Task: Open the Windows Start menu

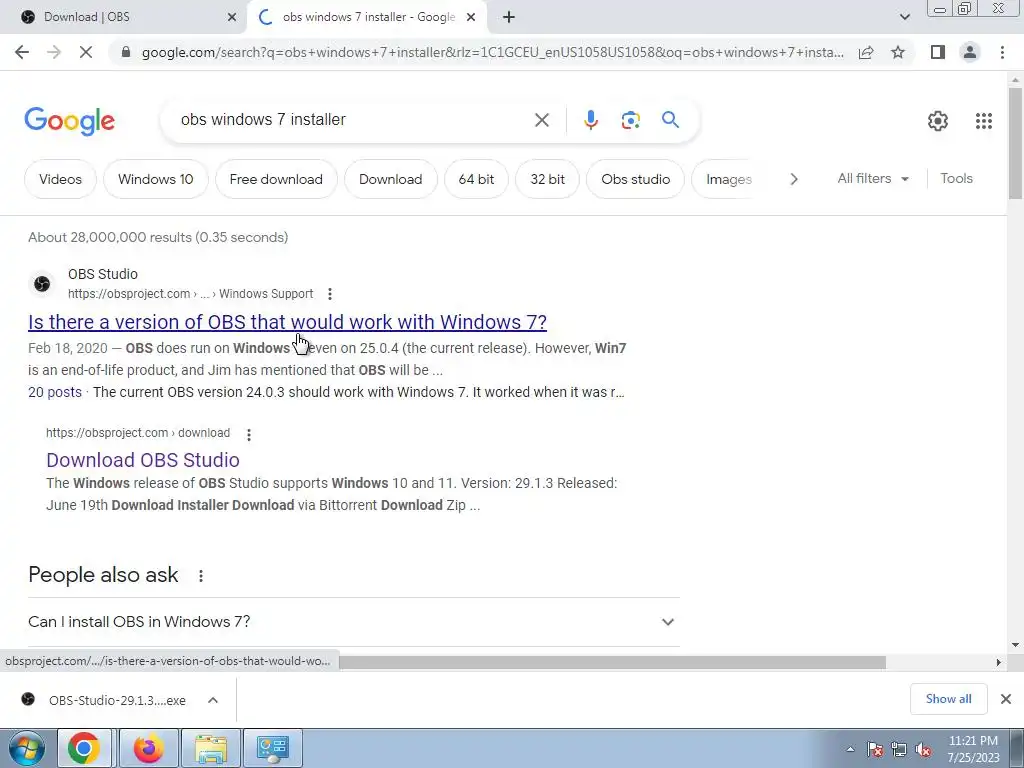Action: (26, 748)
